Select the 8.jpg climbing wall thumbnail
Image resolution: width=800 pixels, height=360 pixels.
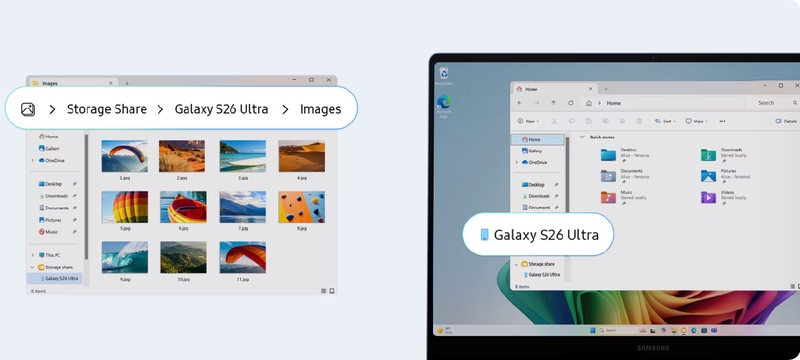(x=302, y=207)
